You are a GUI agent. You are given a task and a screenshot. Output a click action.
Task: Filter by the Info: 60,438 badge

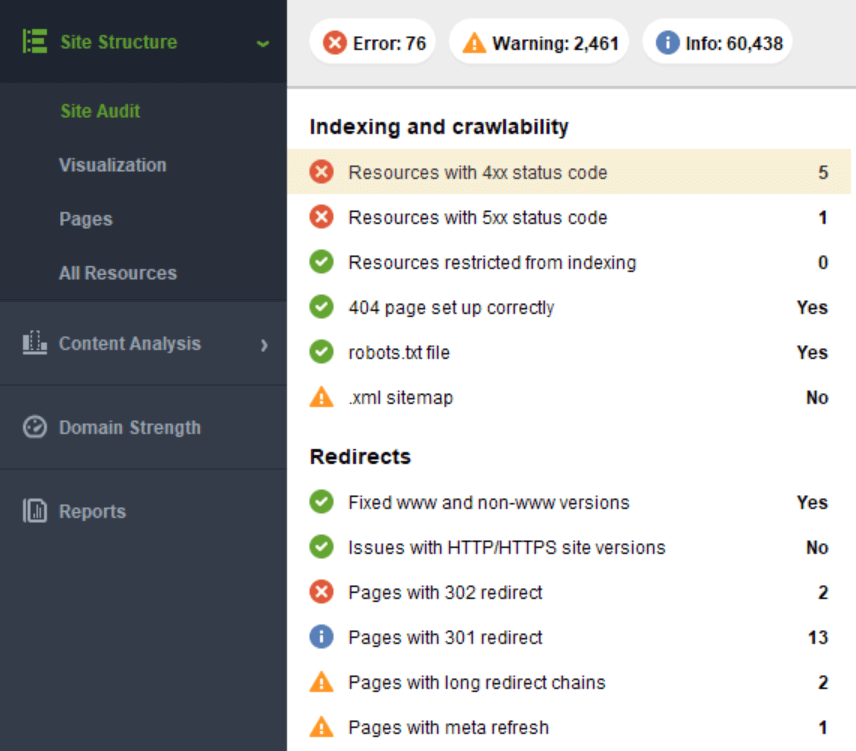[x=717, y=43]
